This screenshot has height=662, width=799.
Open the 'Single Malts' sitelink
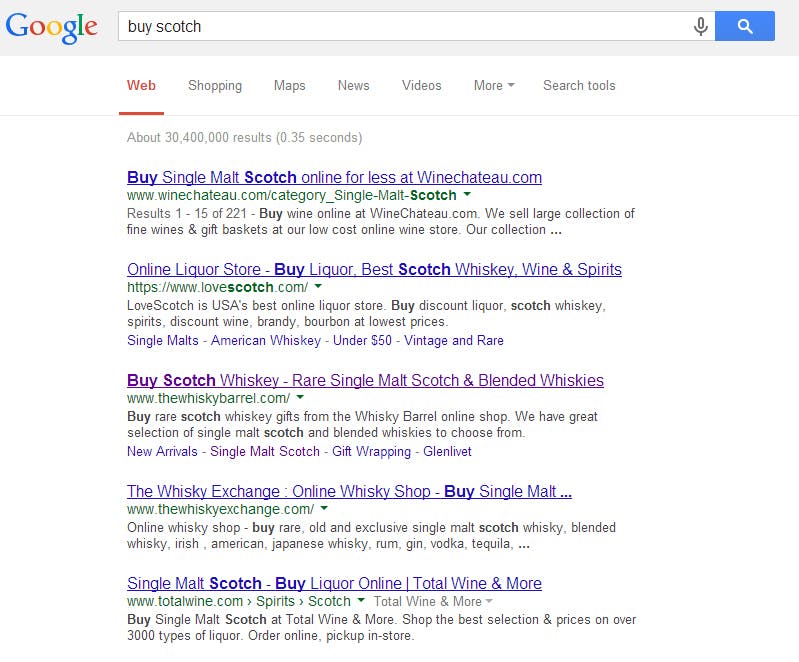pos(163,340)
